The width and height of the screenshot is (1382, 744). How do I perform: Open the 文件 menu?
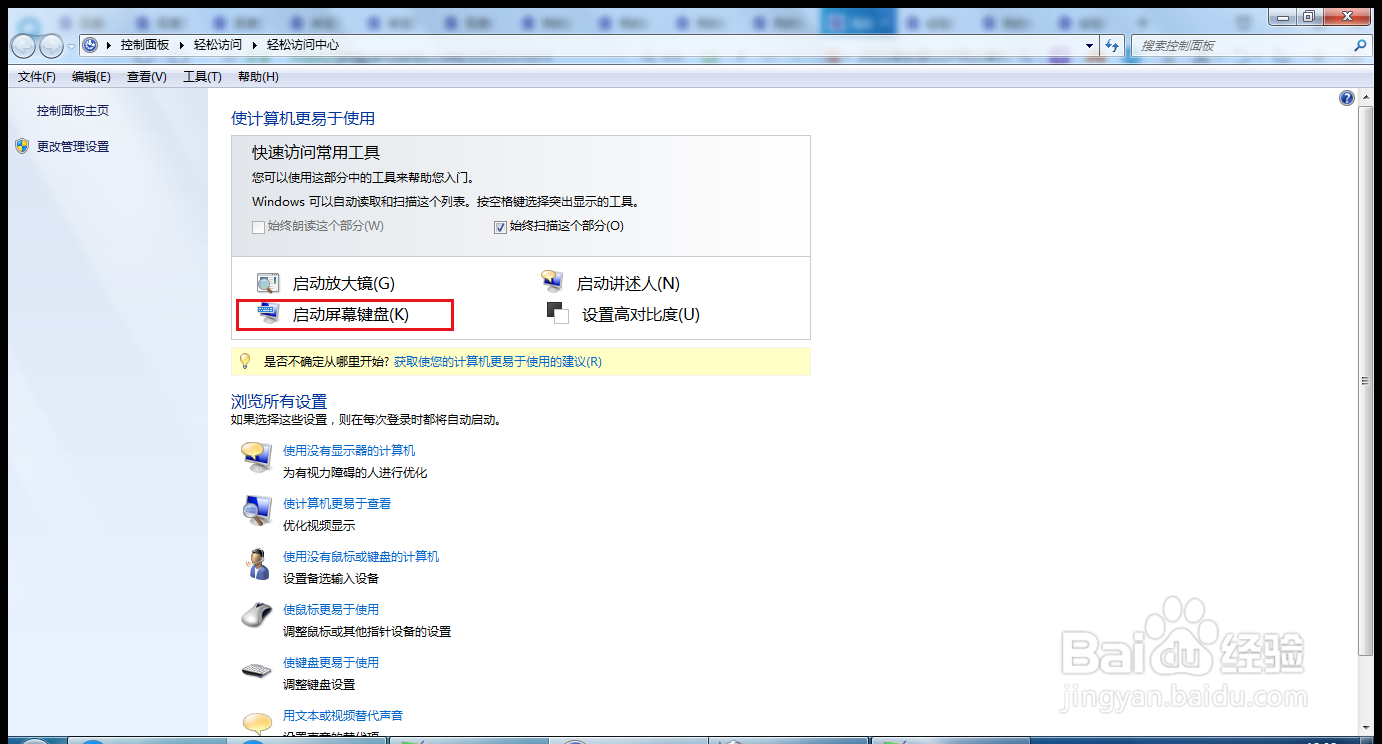pos(35,76)
